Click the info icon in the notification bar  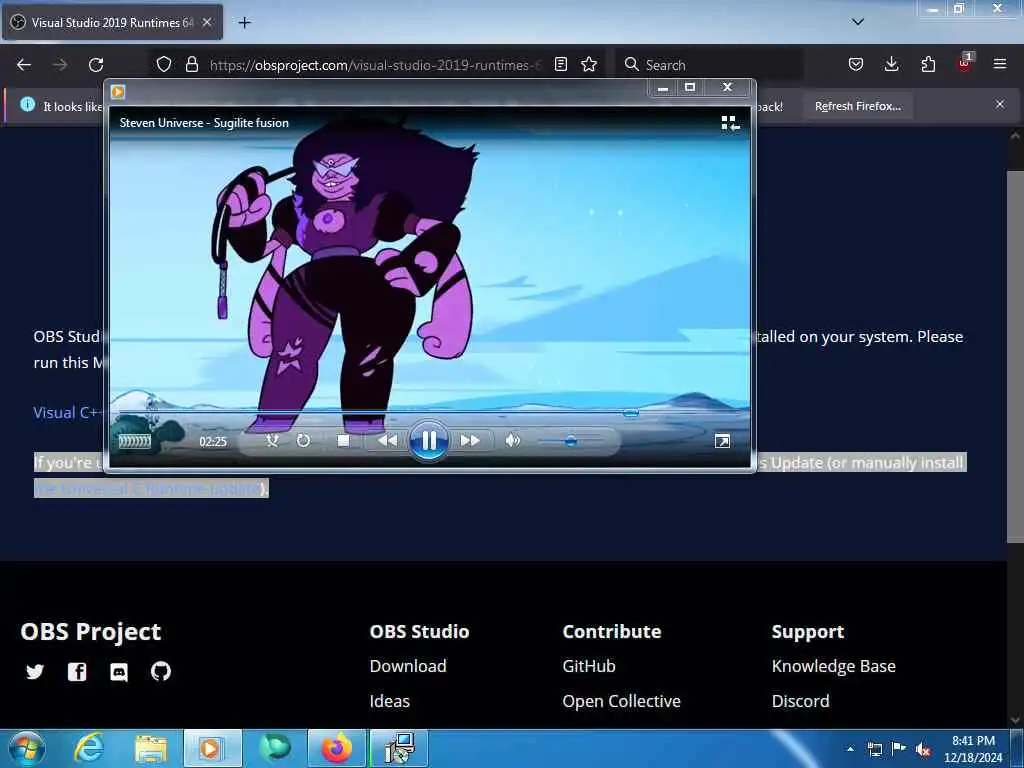[27, 104]
